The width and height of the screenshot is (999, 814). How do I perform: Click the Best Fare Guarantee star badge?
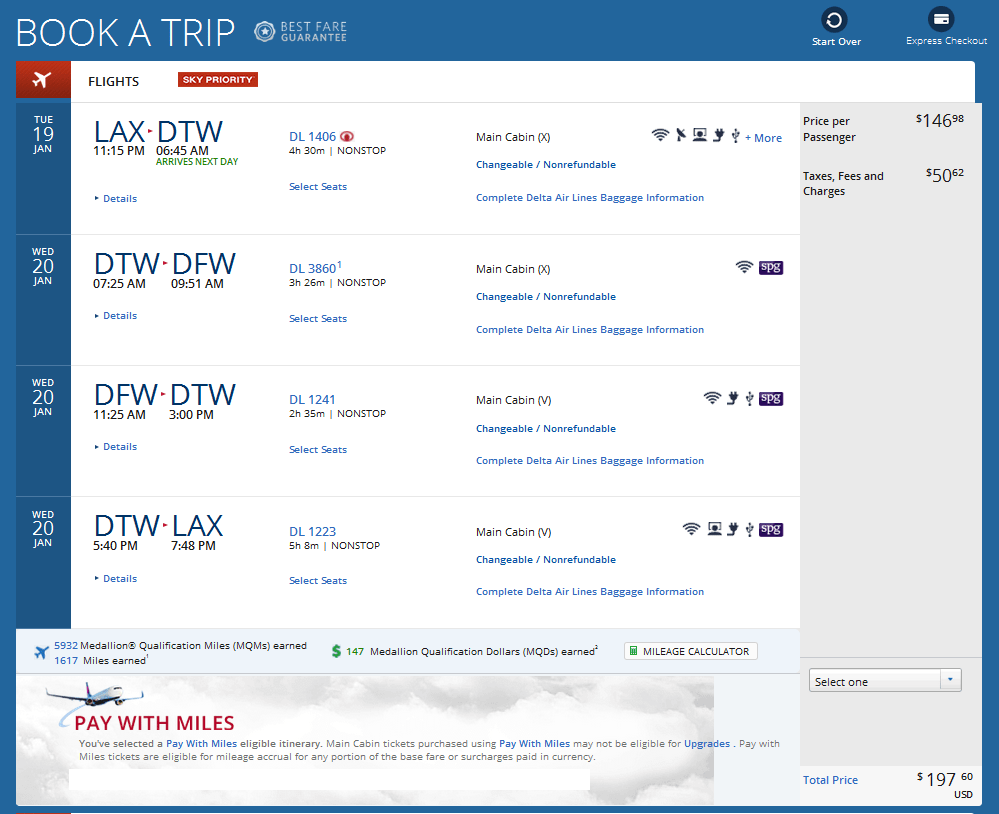click(x=264, y=31)
